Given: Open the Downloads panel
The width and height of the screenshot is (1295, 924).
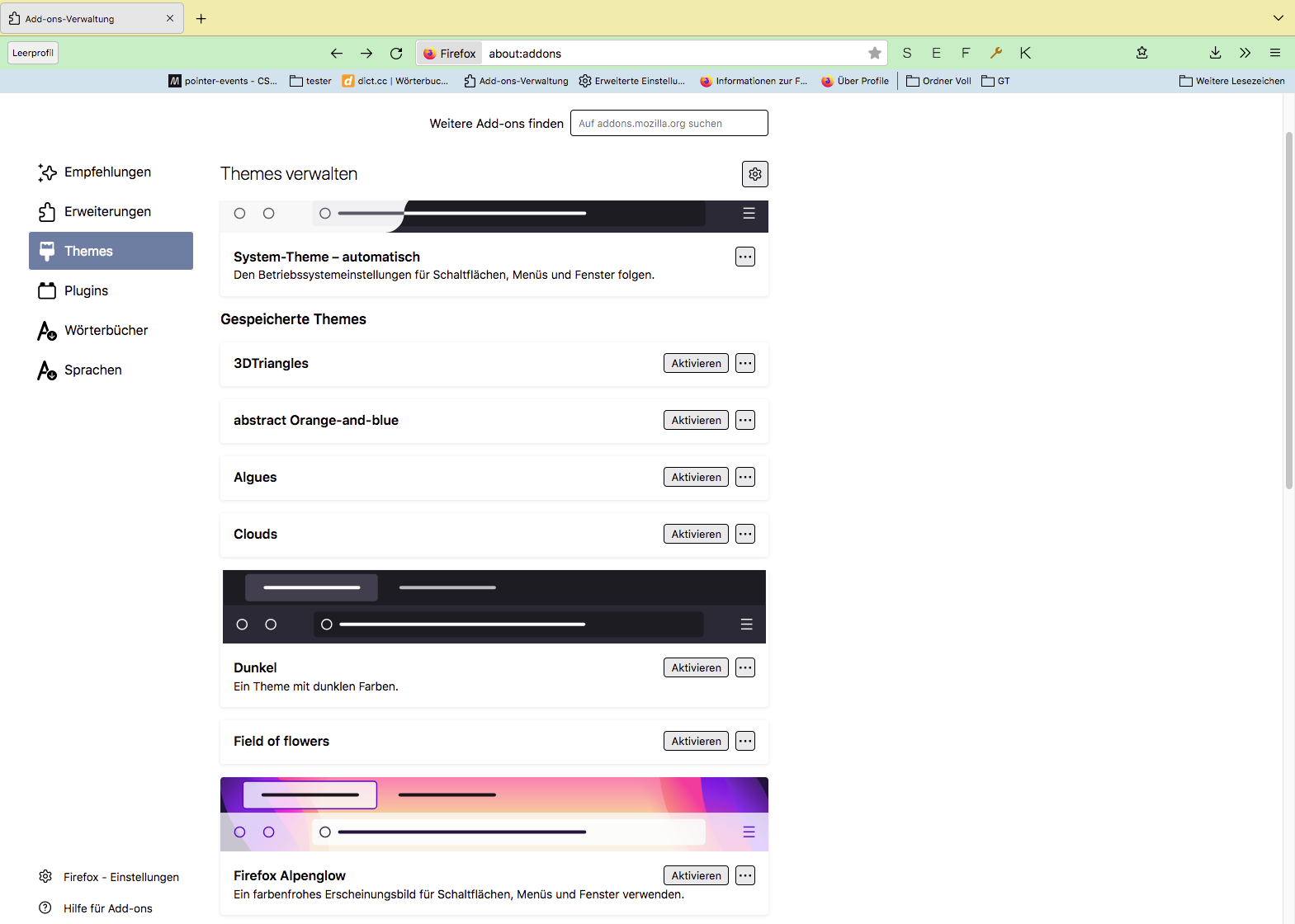Looking at the screenshot, I should (1216, 54).
